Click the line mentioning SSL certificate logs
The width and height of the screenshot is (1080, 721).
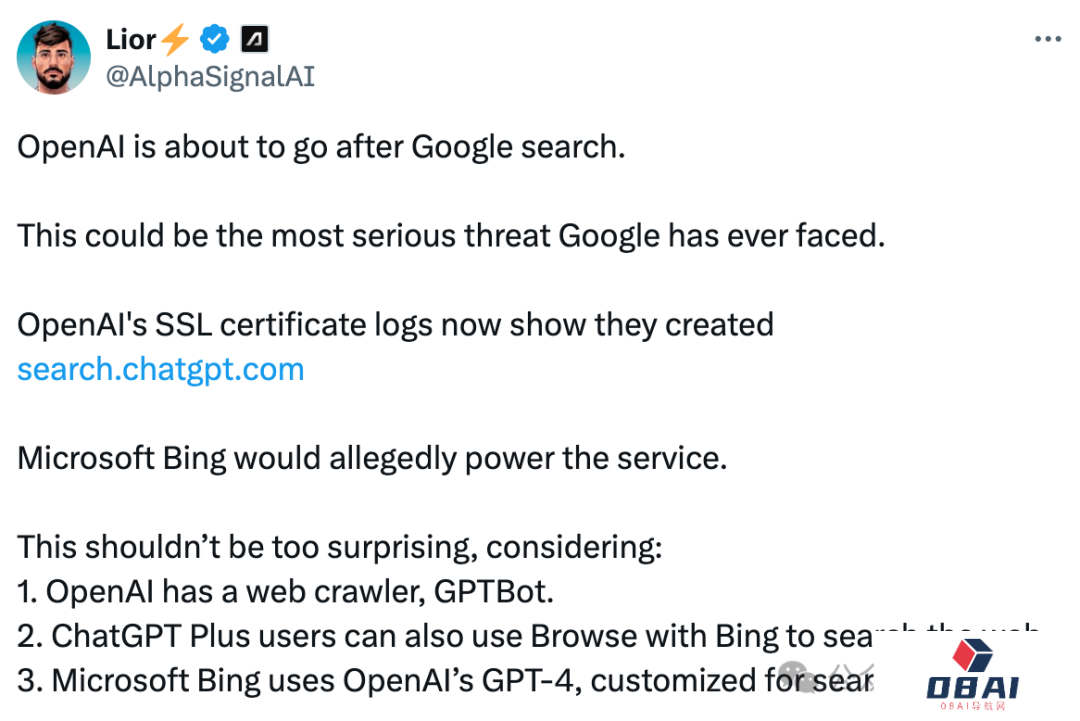(x=396, y=325)
